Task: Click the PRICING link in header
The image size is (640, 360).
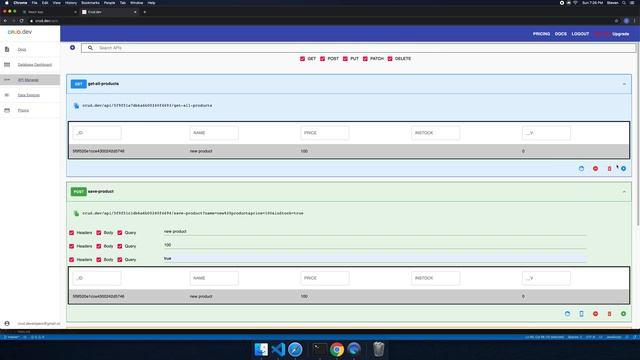Action: click(541, 34)
